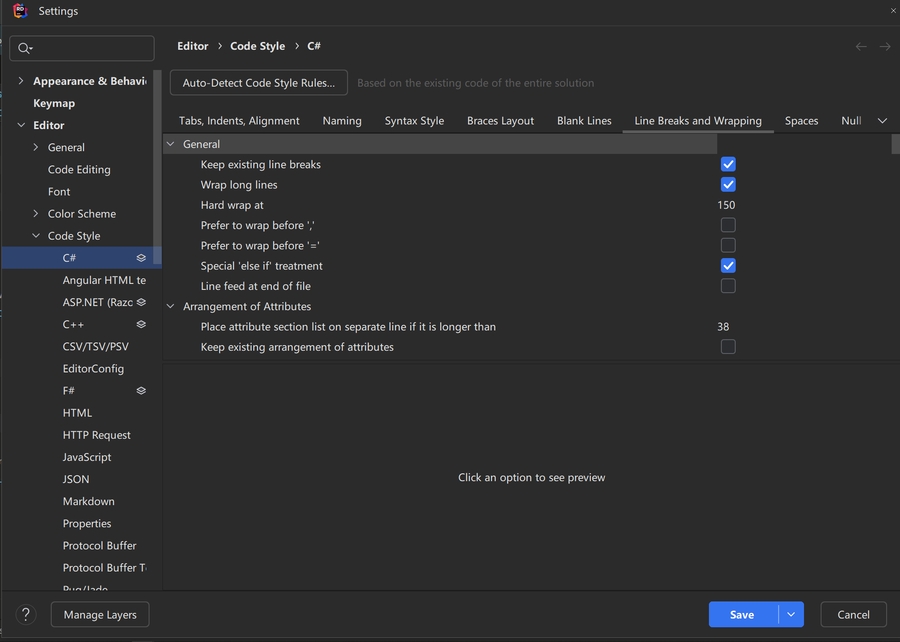900x642 pixels.
Task: Click the layers icon beside ASP.NET (Razor)
Action: click(141, 302)
